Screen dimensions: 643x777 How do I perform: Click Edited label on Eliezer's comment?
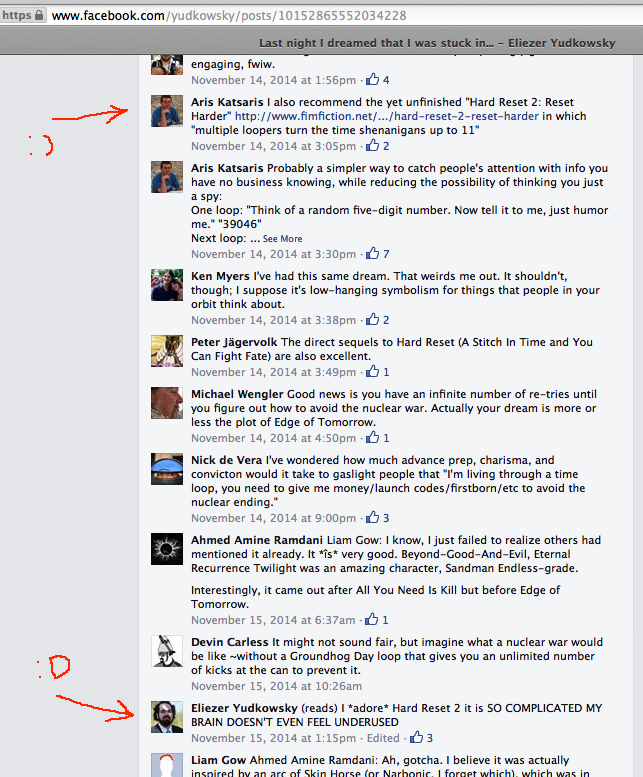383,738
